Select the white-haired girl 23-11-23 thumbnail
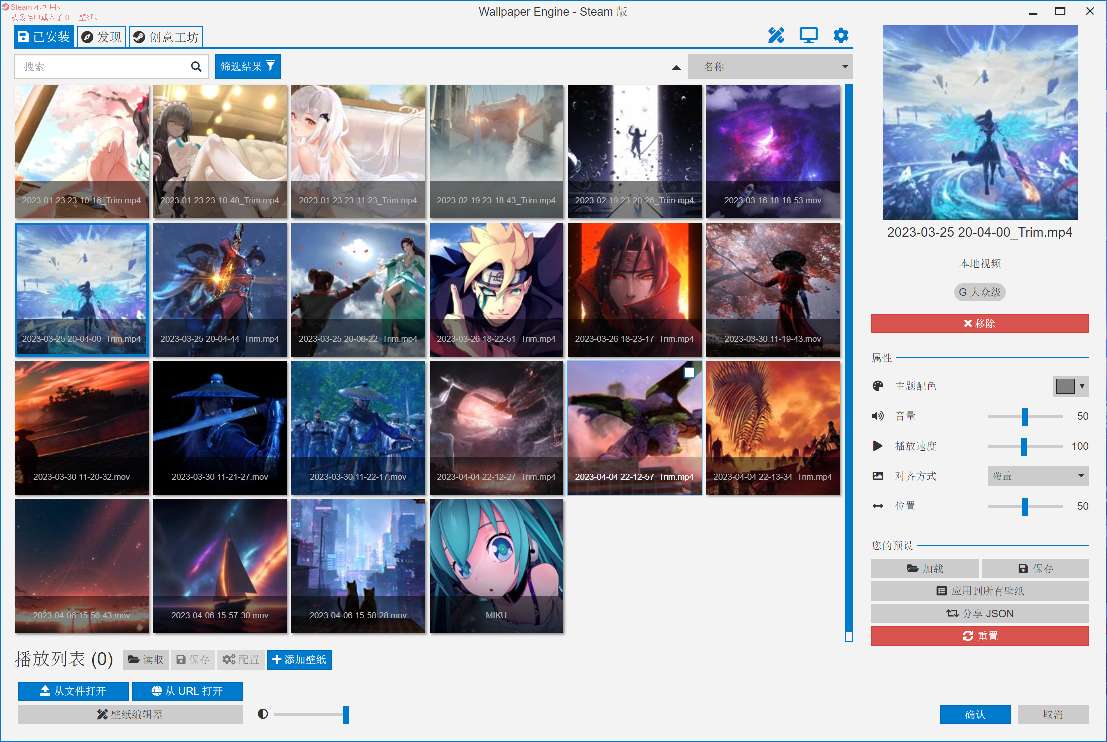Image resolution: width=1107 pixels, height=742 pixels. coord(359,151)
